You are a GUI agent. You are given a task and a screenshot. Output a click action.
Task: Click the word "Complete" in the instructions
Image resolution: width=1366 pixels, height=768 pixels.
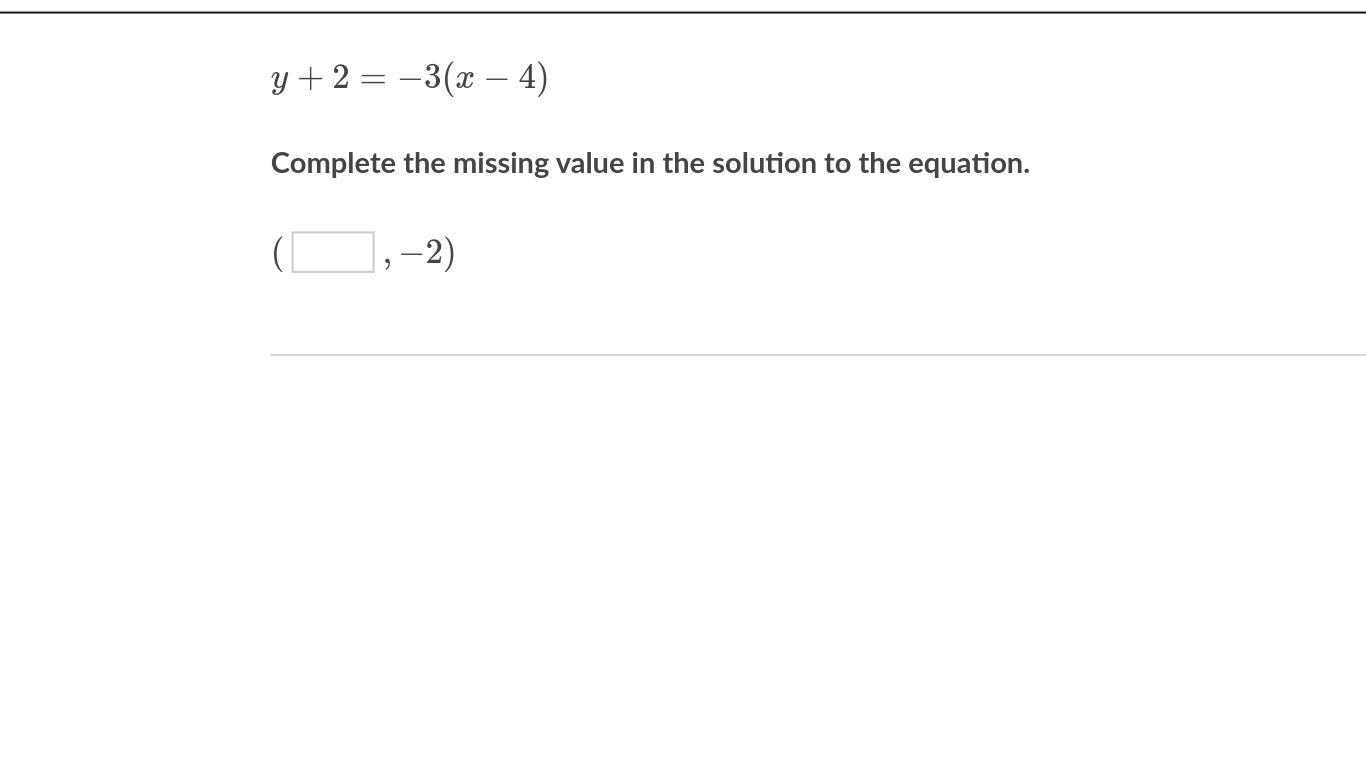click(334, 164)
